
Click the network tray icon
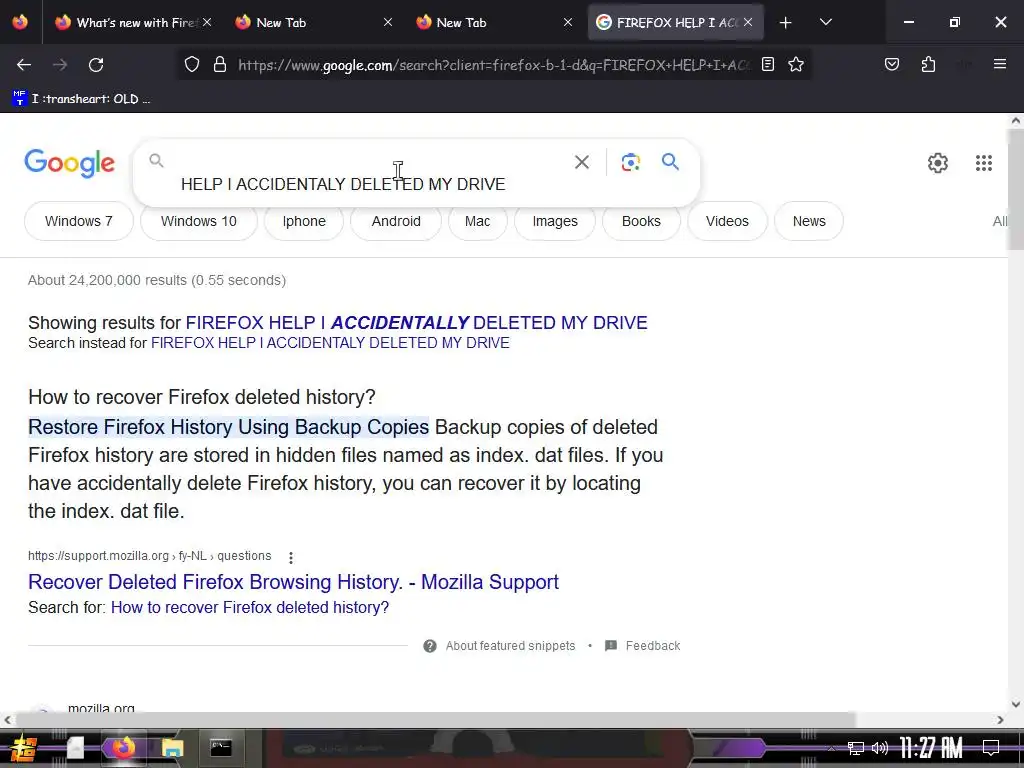coord(855,748)
